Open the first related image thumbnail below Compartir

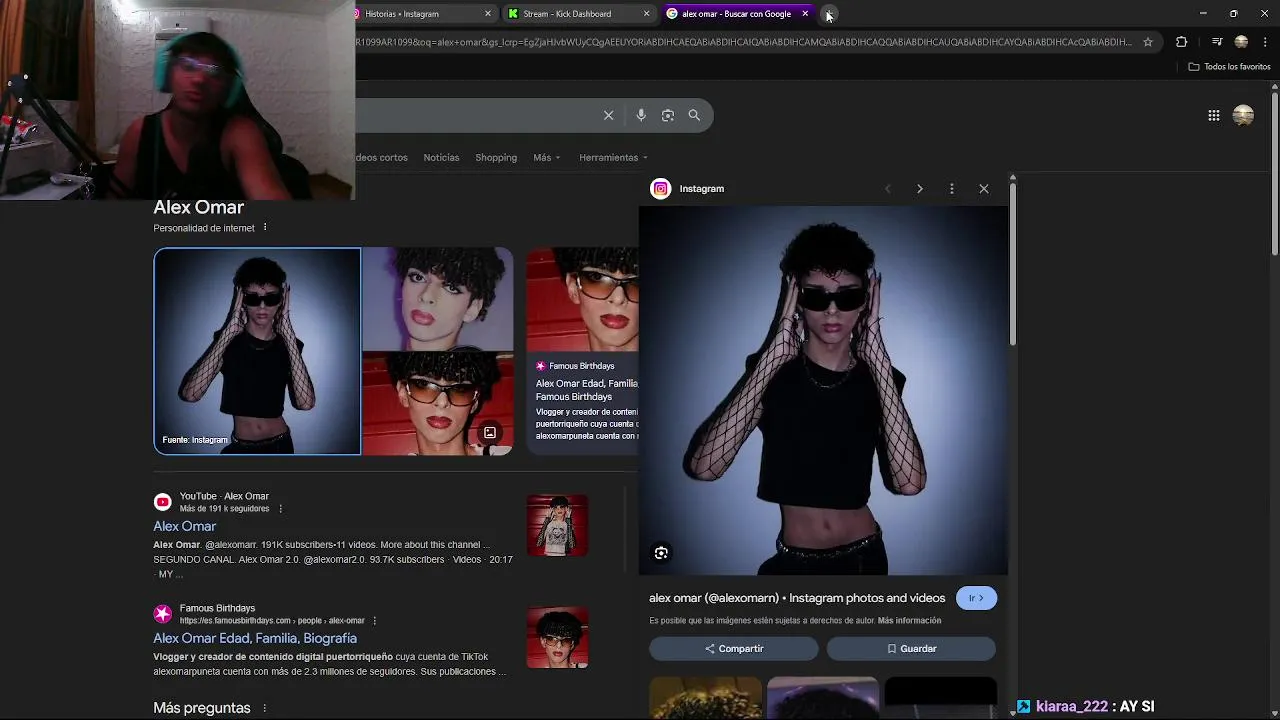[705, 698]
